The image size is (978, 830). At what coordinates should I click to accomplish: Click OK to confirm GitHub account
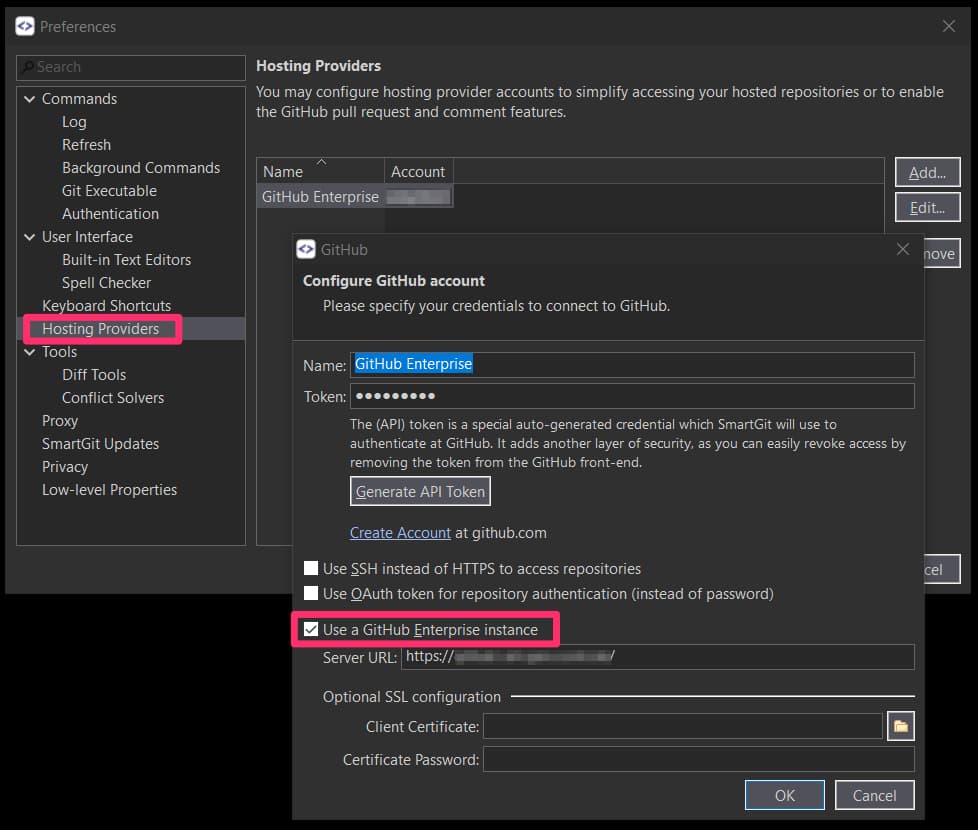(x=784, y=796)
